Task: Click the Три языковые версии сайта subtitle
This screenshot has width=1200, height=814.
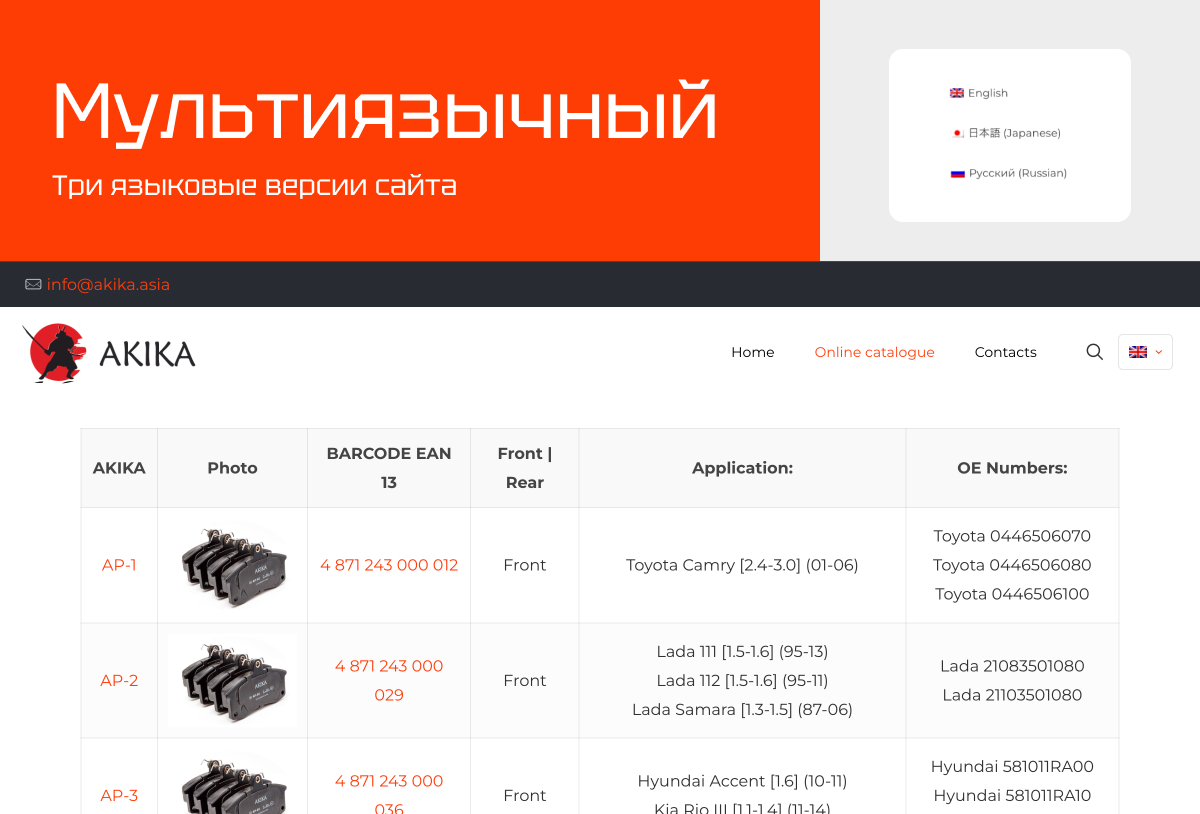Action: (255, 186)
